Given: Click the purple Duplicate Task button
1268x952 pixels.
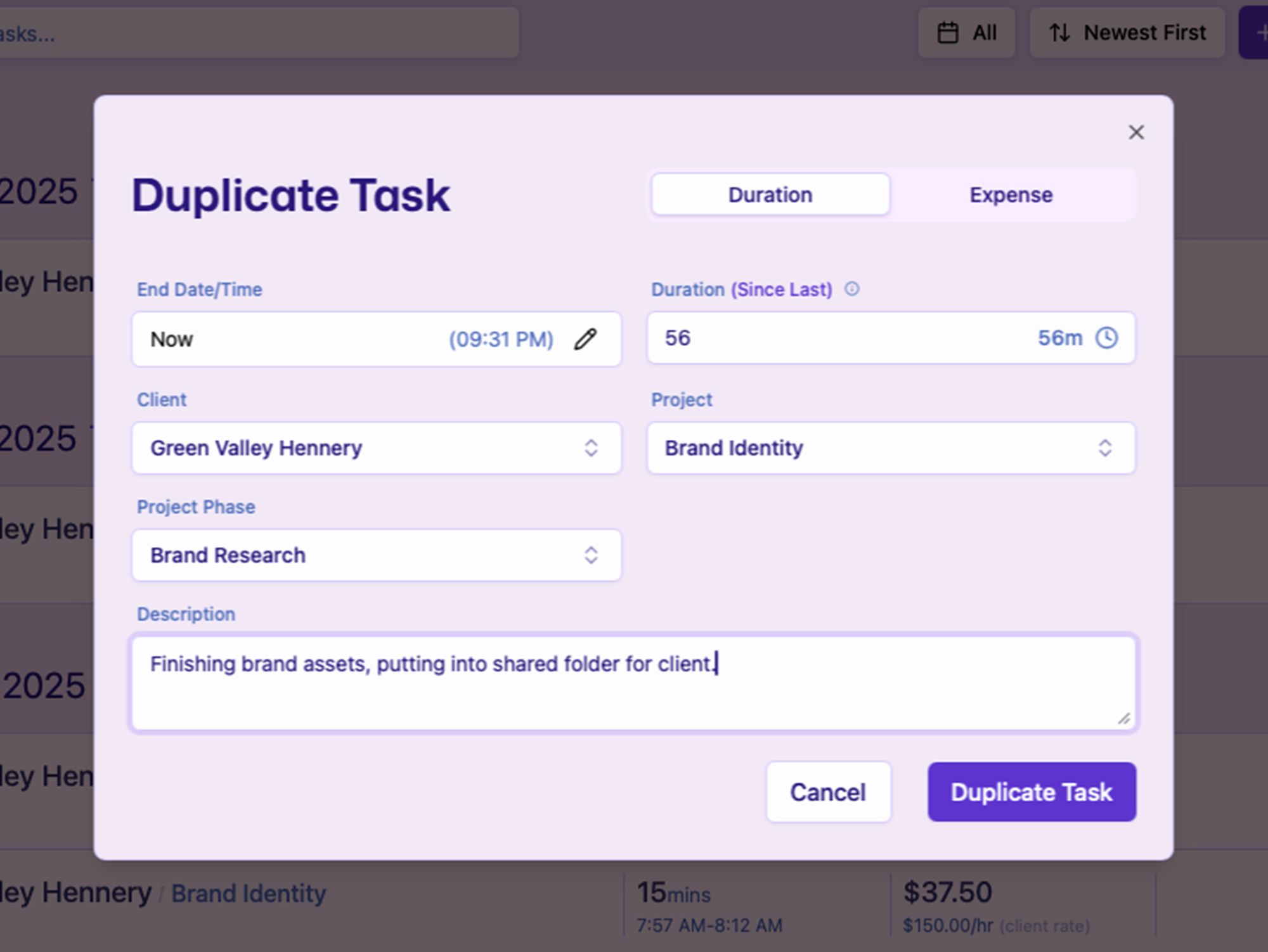Looking at the screenshot, I should tap(1032, 792).
